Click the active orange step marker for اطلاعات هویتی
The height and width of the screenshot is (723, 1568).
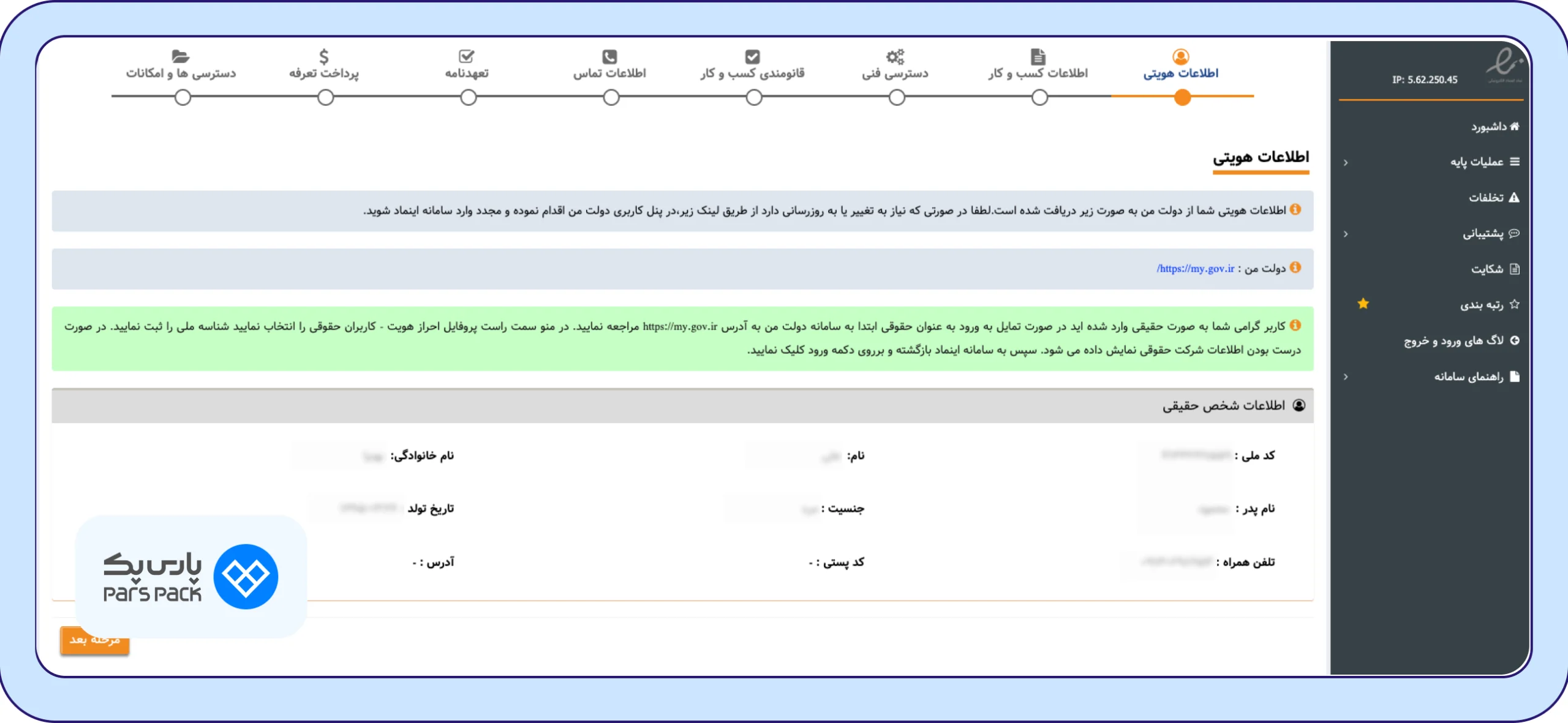point(1183,97)
